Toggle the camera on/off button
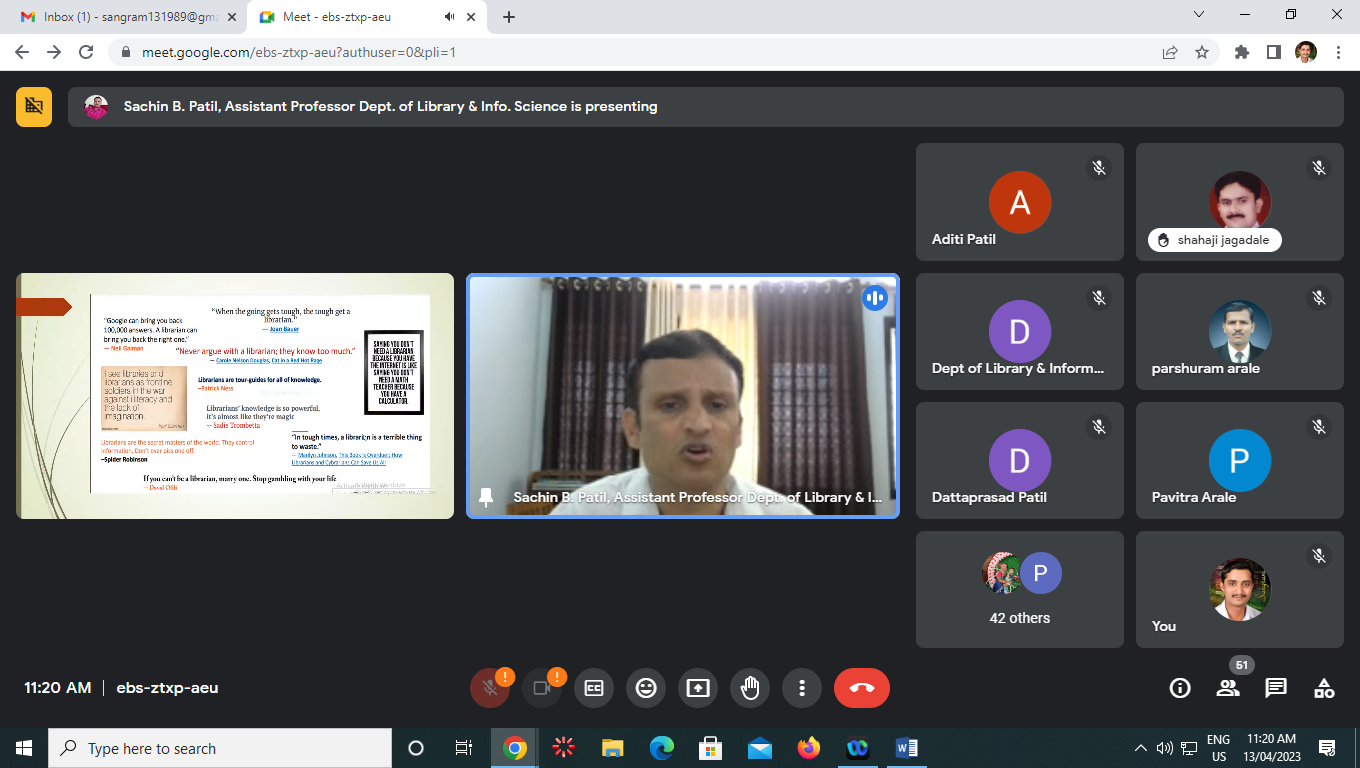 (x=542, y=688)
